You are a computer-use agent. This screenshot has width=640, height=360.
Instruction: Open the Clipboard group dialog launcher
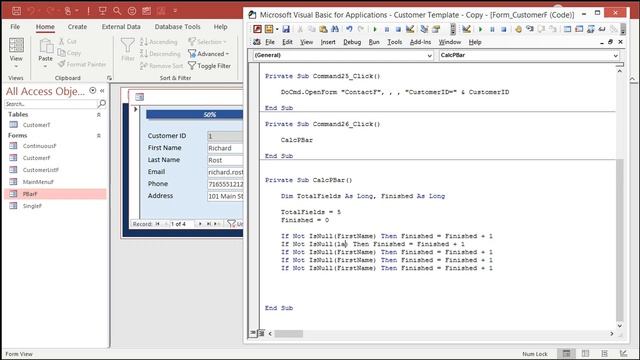[109, 78]
